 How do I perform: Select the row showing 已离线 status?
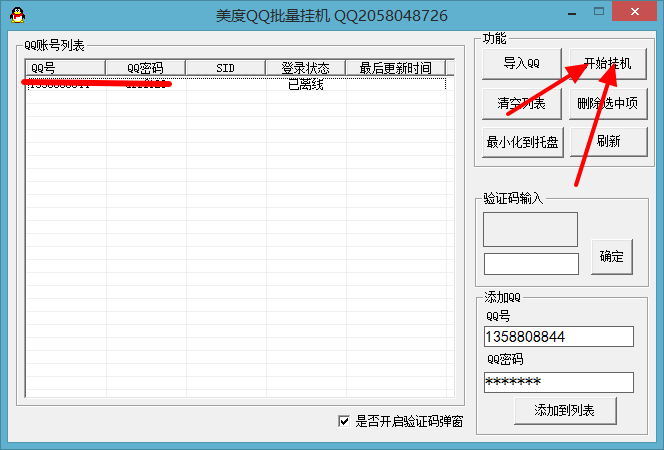[x=236, y=84]
